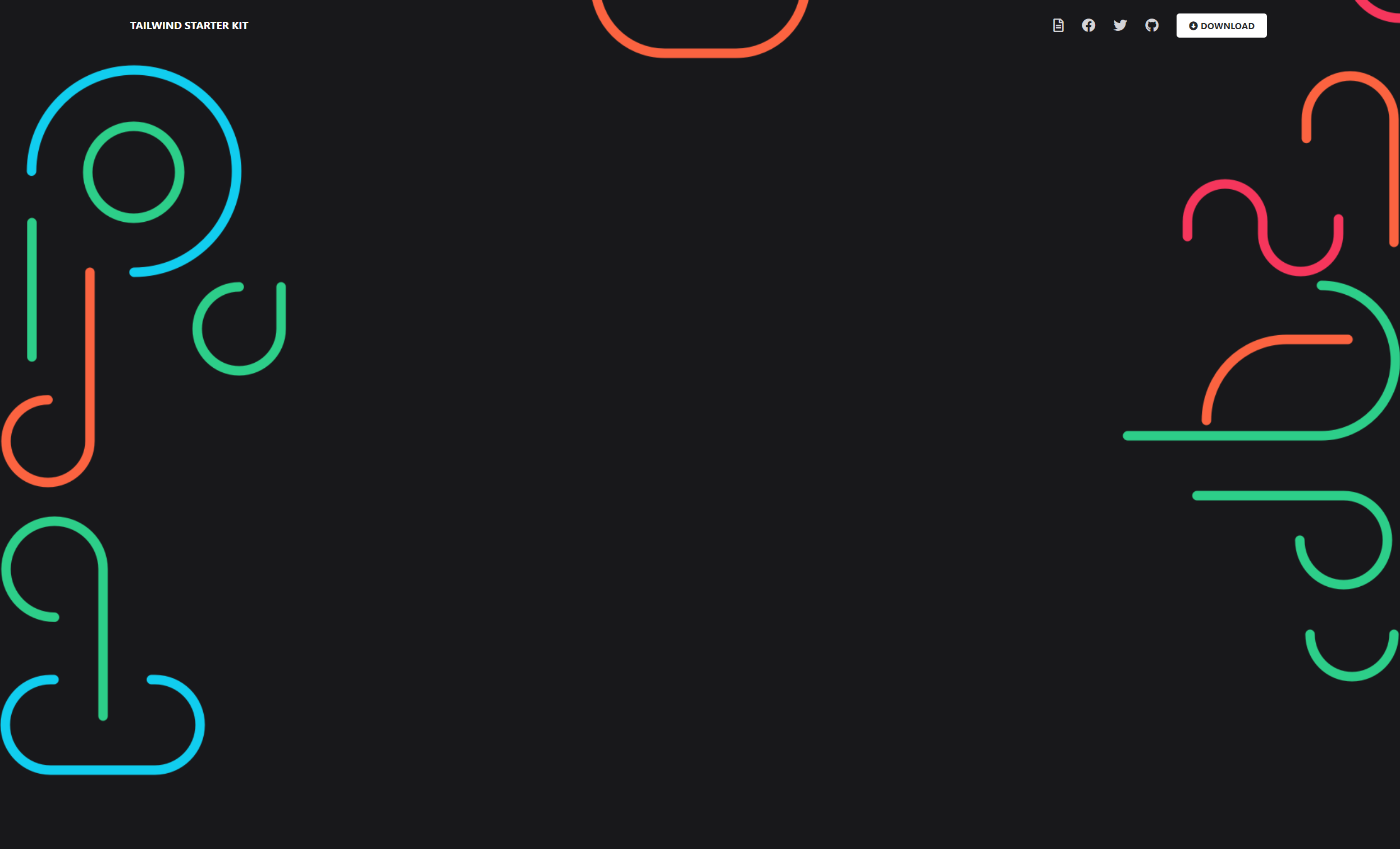Click the orange hook-shaped line on left
This screenshot has width=1400, height=849.
[48, 377]
